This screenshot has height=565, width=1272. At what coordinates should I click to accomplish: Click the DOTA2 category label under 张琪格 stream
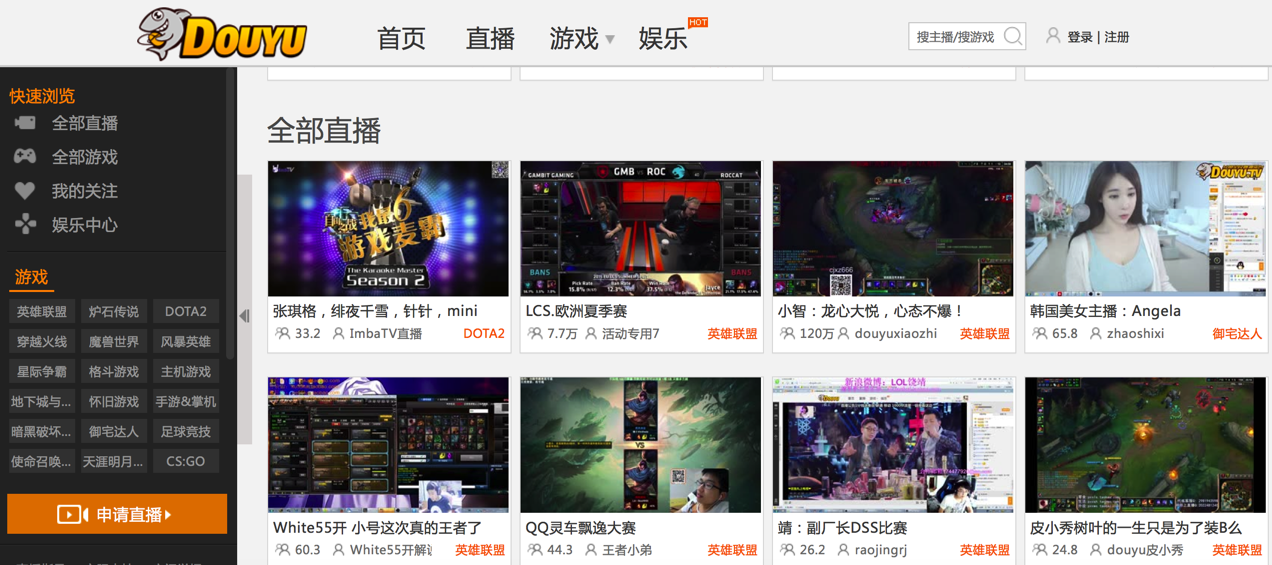(x=484, y=334)
